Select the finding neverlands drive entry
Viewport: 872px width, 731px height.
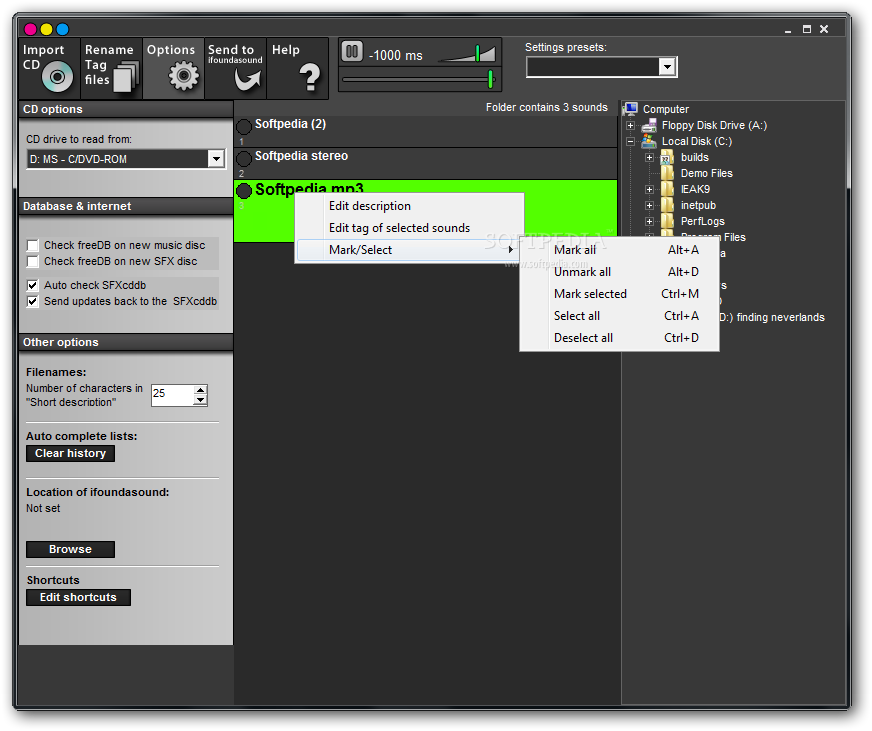tap(772, 317)
